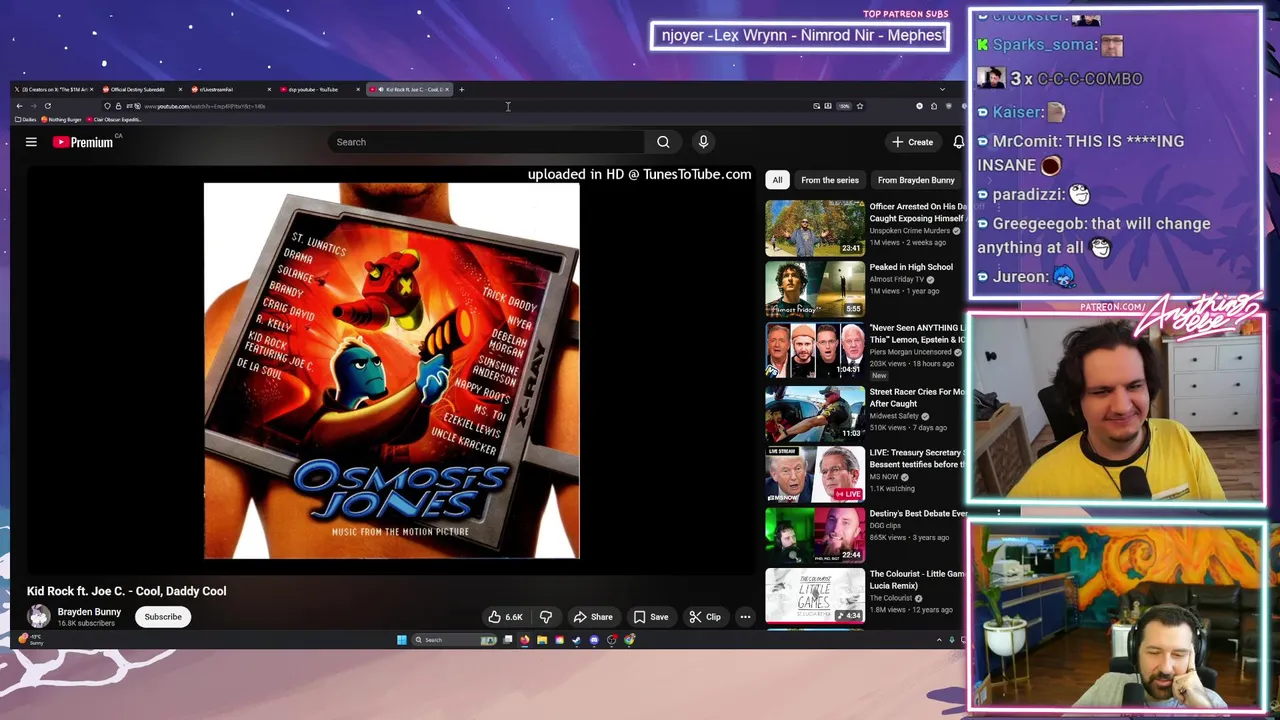
Task: Show hidden system tray icons
Action: (x=939, y=640)
